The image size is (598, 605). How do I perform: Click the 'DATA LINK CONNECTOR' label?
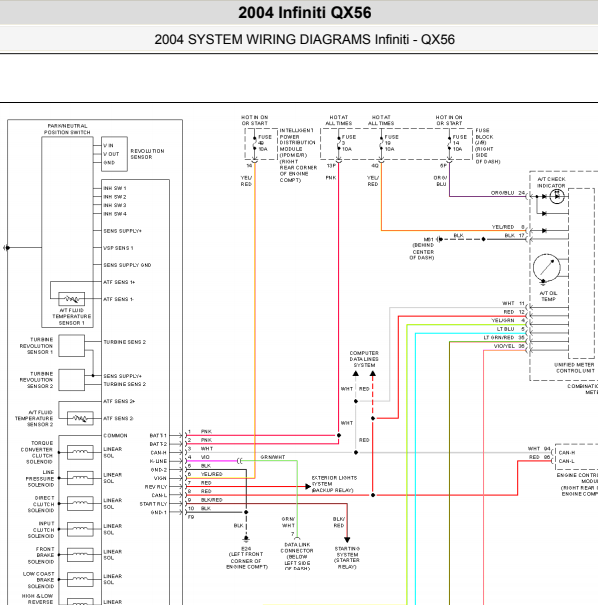click(297, 557)
